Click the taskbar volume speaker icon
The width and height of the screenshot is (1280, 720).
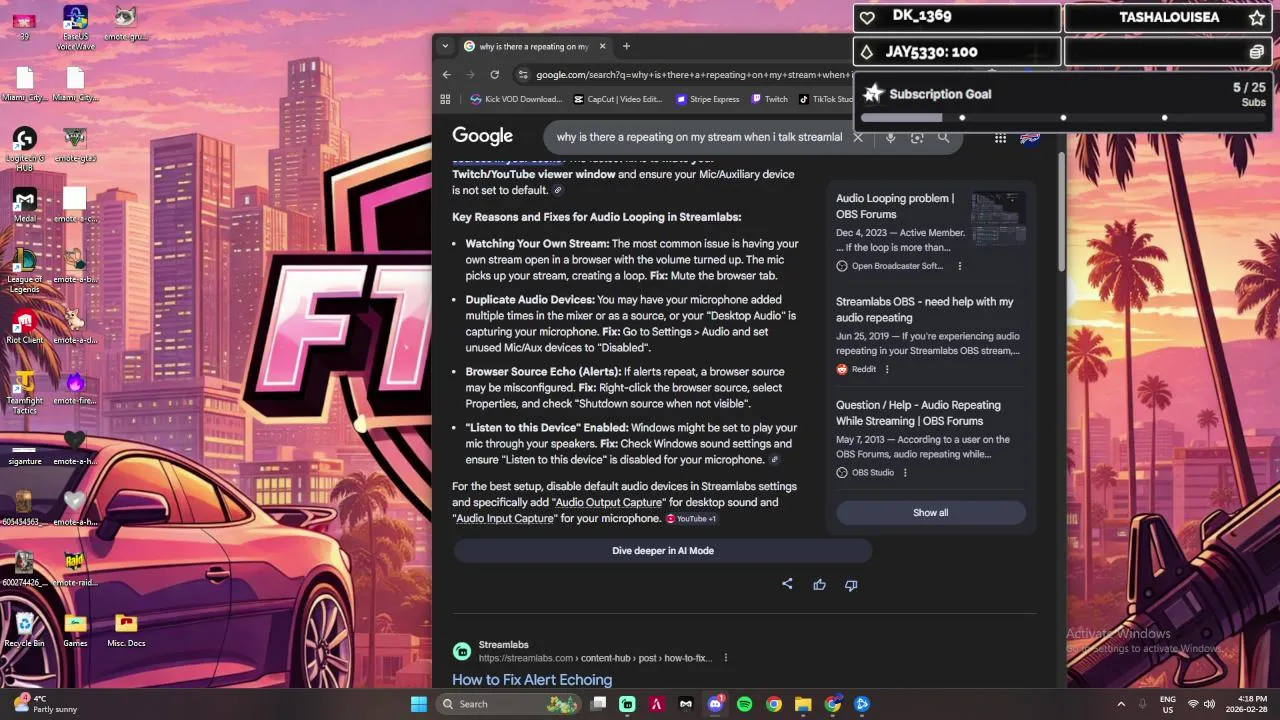pos(1209,704)
